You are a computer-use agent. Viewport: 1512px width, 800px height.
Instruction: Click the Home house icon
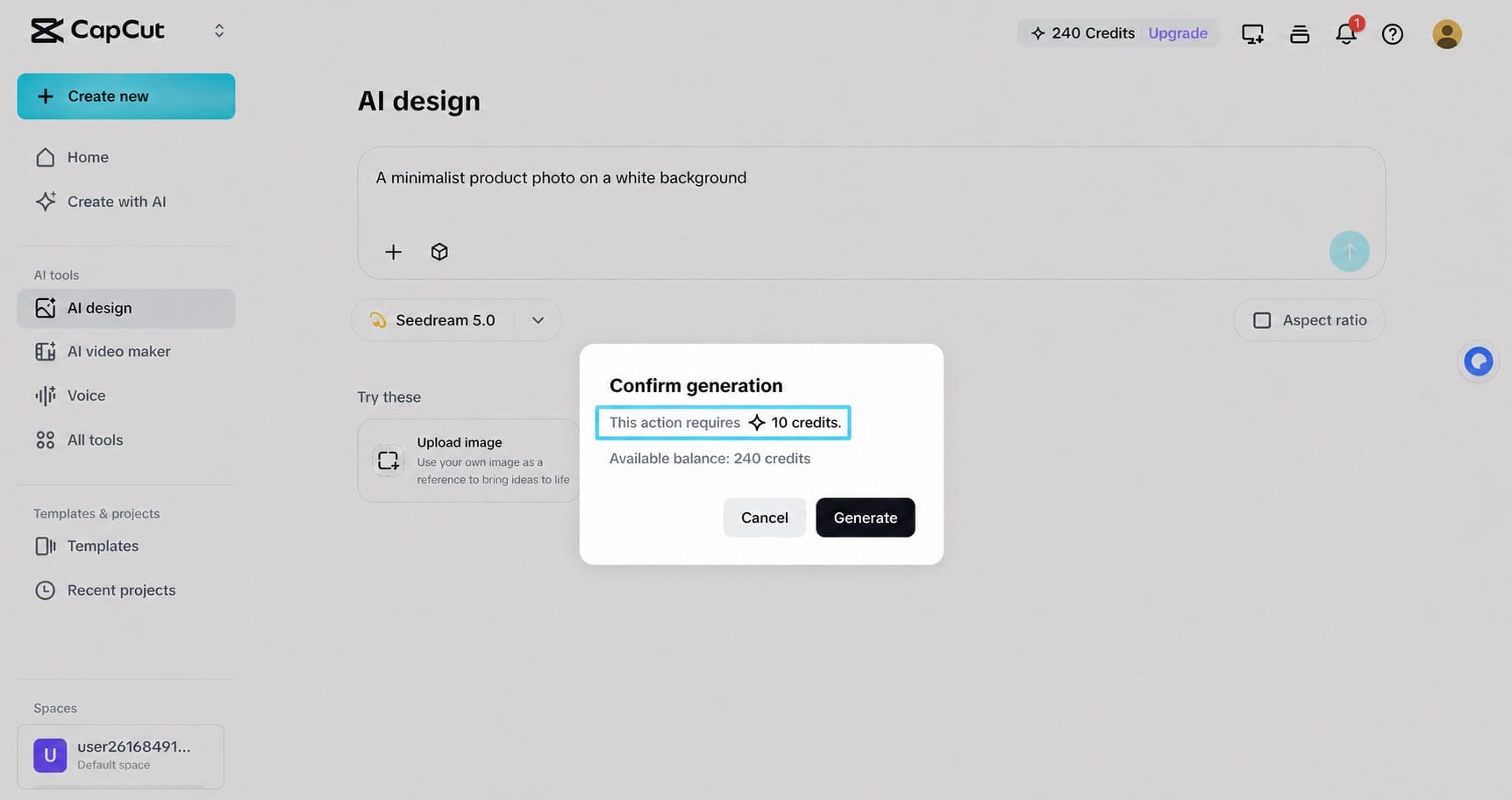(46, 157)
